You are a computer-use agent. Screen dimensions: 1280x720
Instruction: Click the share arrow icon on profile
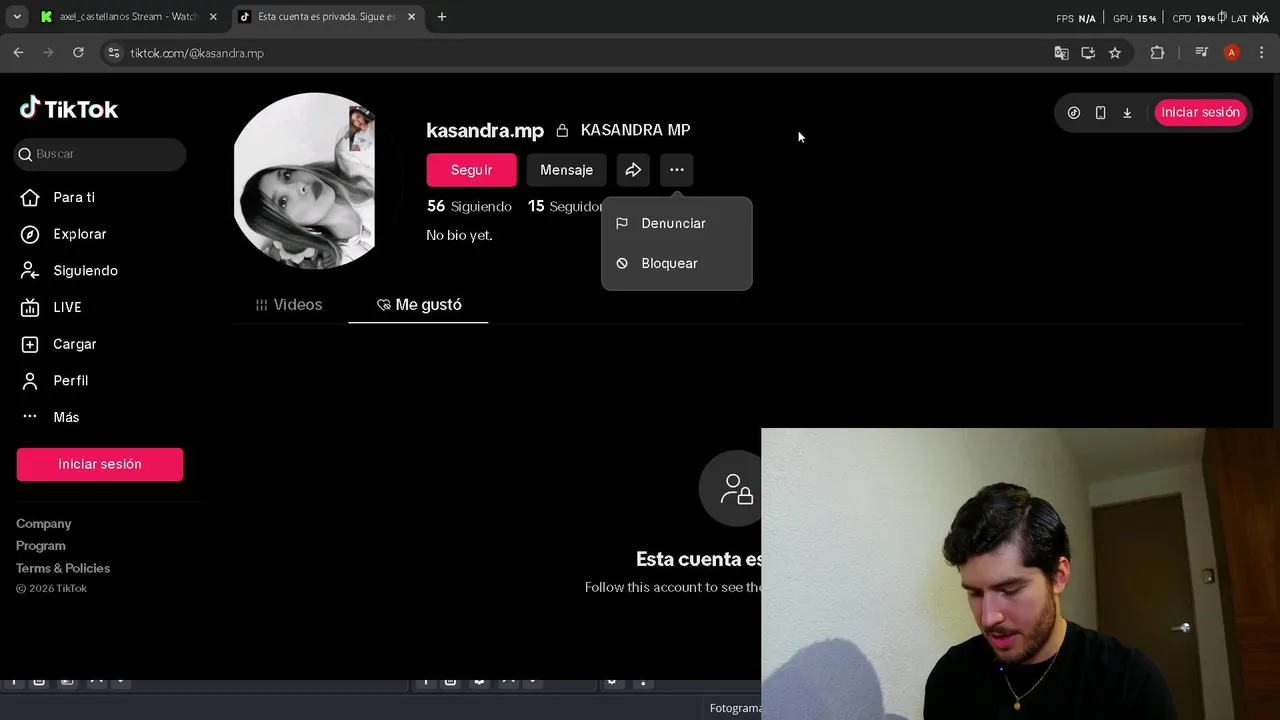pos(633,170)
